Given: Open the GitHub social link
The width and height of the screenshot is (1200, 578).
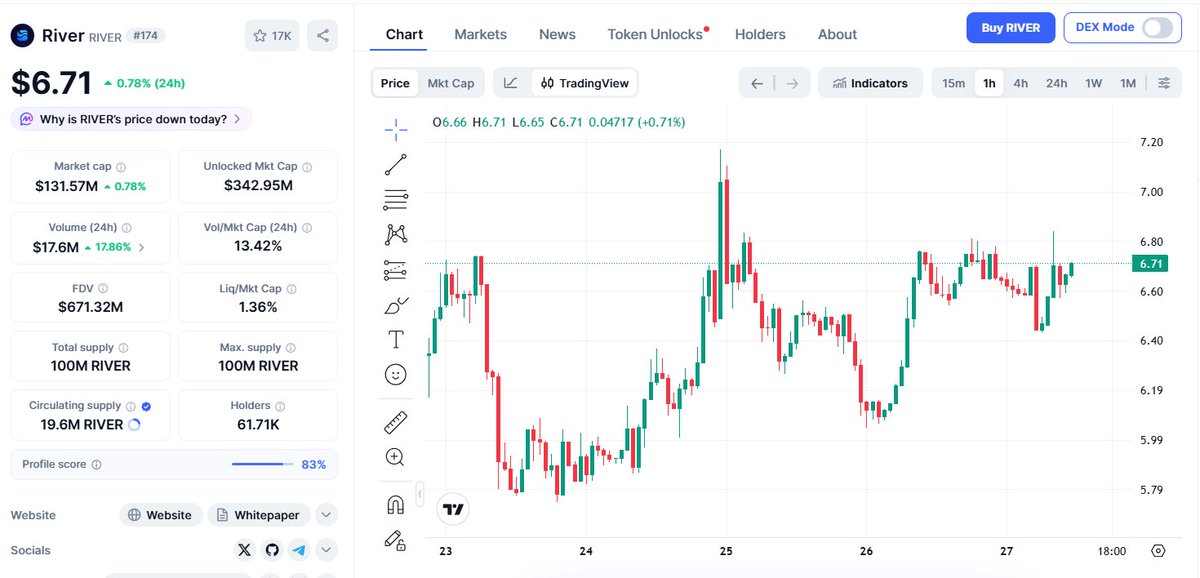Looking at the screenshot, I should (x=272, y=550).
